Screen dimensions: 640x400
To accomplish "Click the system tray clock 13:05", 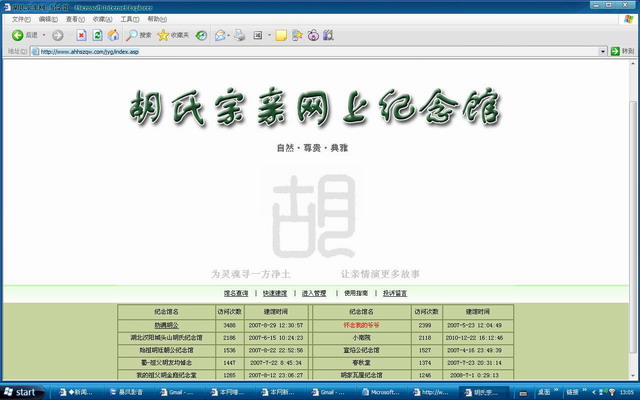I will click(x=627, y=392).
